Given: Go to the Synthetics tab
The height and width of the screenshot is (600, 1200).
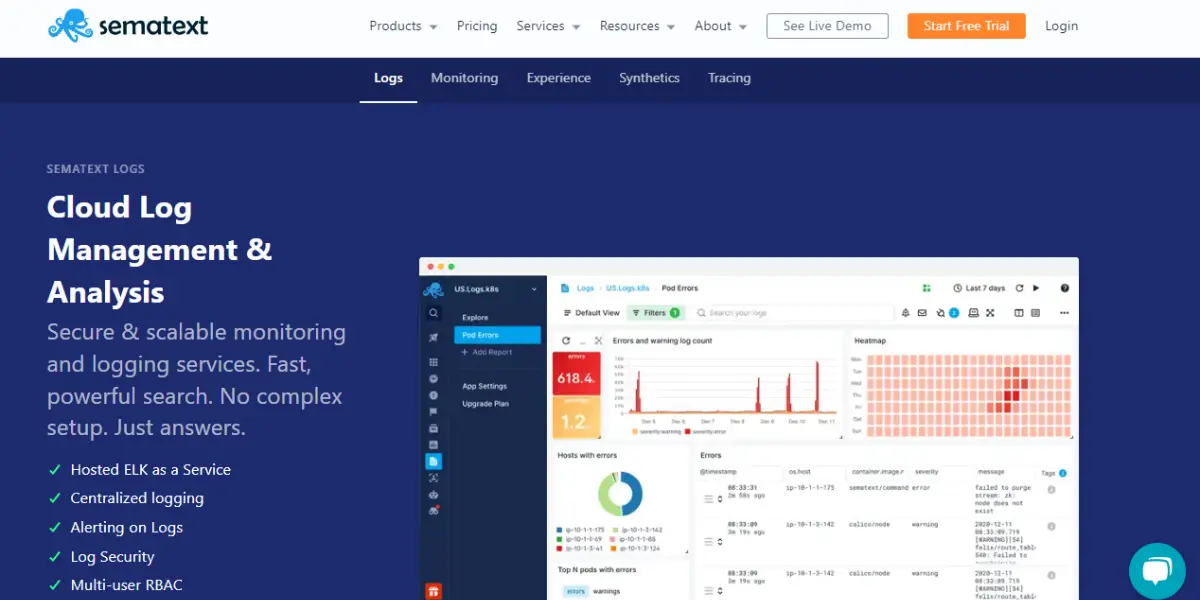Looking at the screenshot, I should point(649,78).
